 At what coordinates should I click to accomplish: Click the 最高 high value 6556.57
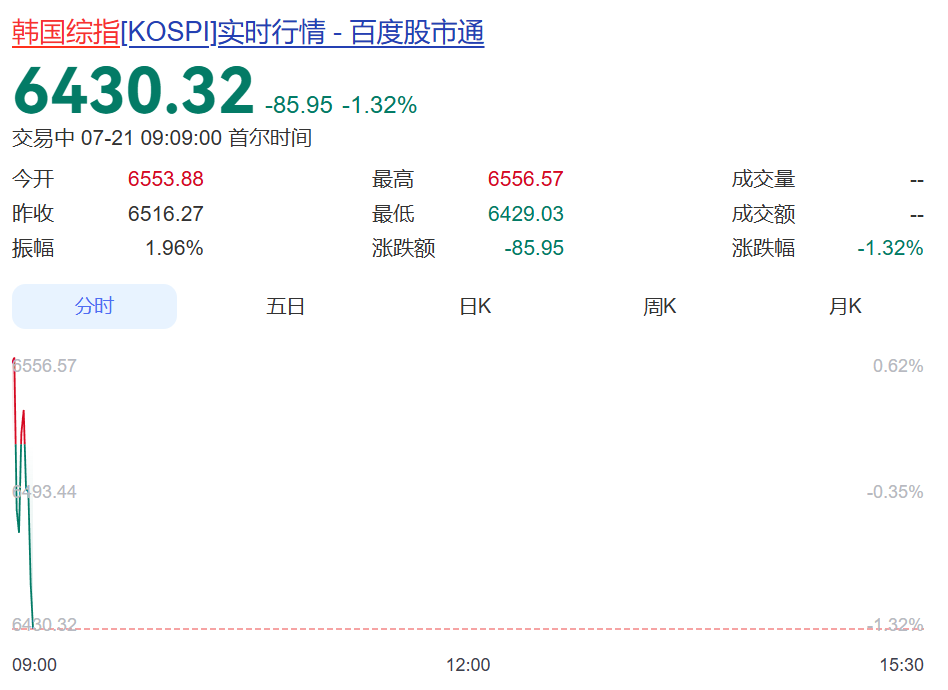525,179
